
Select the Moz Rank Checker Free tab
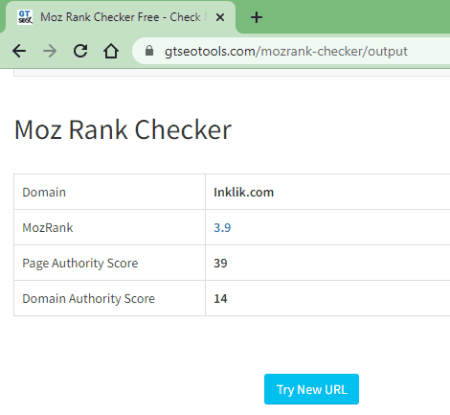pyautogui.click(x=120, y=17)
